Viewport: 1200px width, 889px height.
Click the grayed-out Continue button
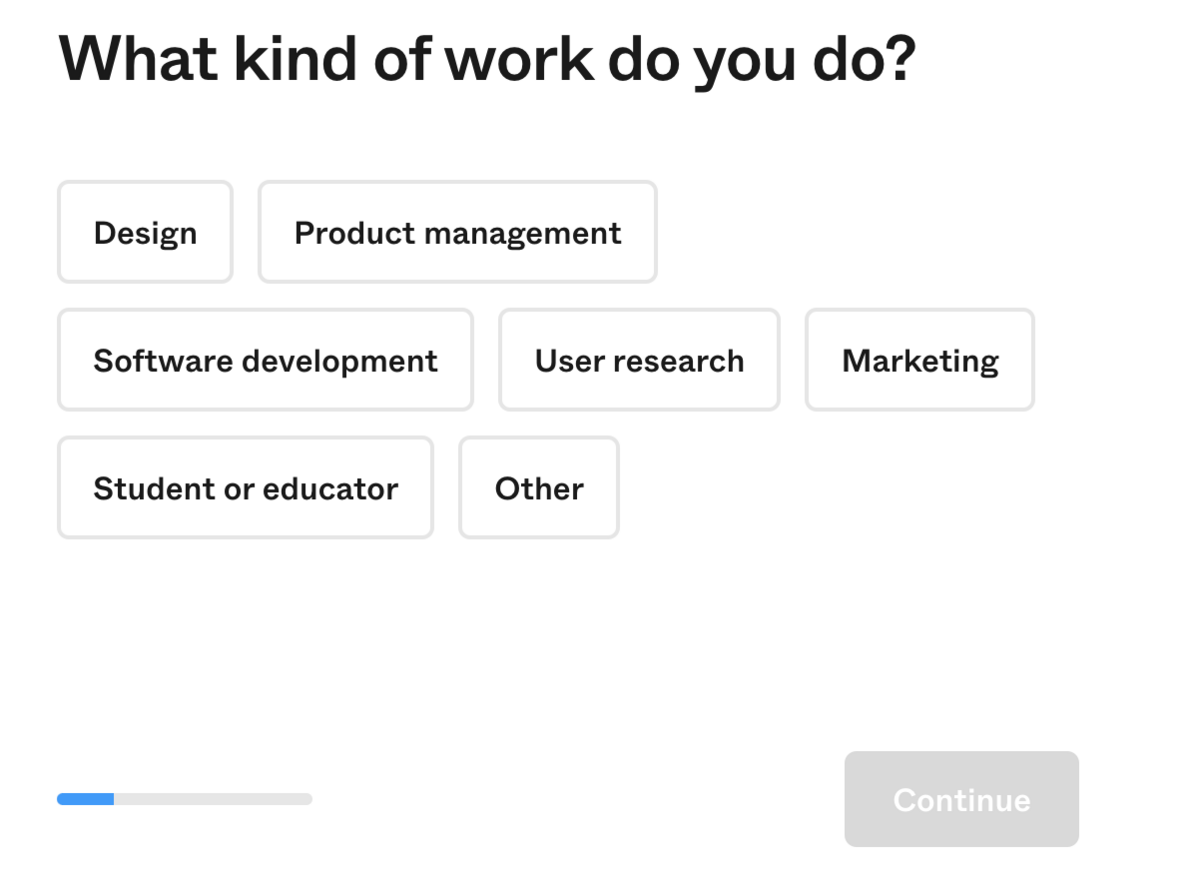(x=961, y=799)
